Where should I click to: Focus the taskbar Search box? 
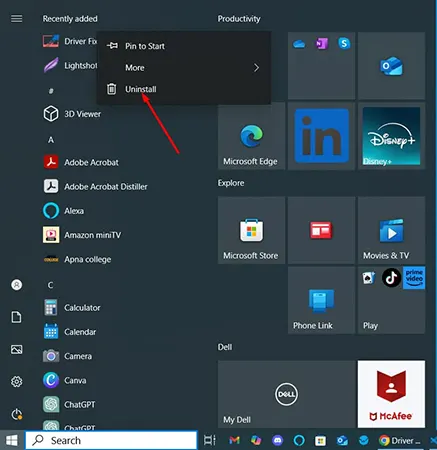point(111,440)
